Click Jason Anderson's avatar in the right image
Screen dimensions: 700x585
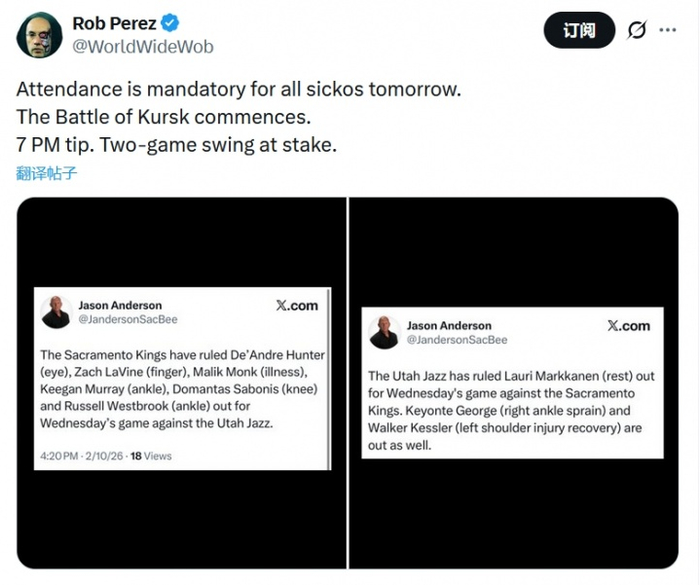click(385, 331)
